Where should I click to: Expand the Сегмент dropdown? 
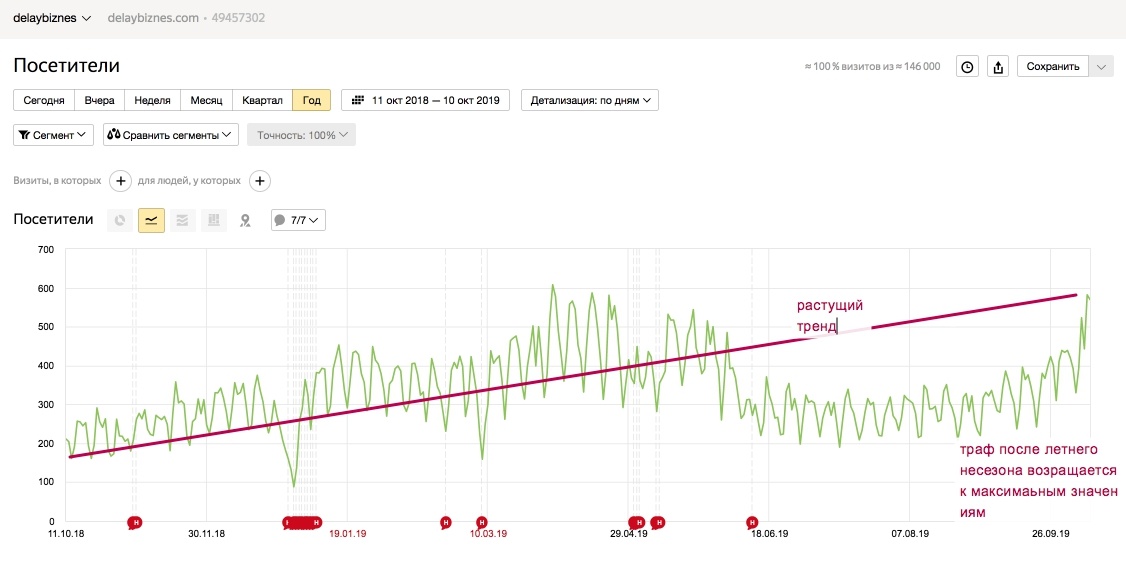[x=54, y=134]
